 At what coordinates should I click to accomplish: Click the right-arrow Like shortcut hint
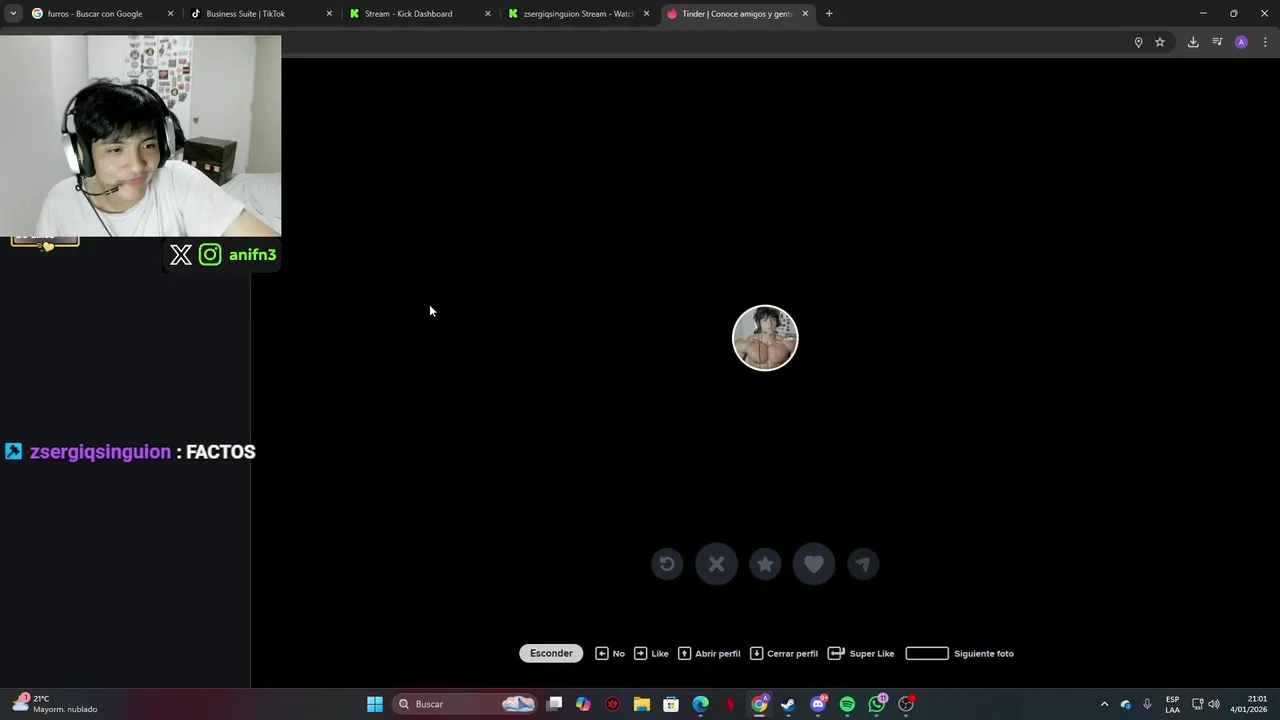click(651, 653)
